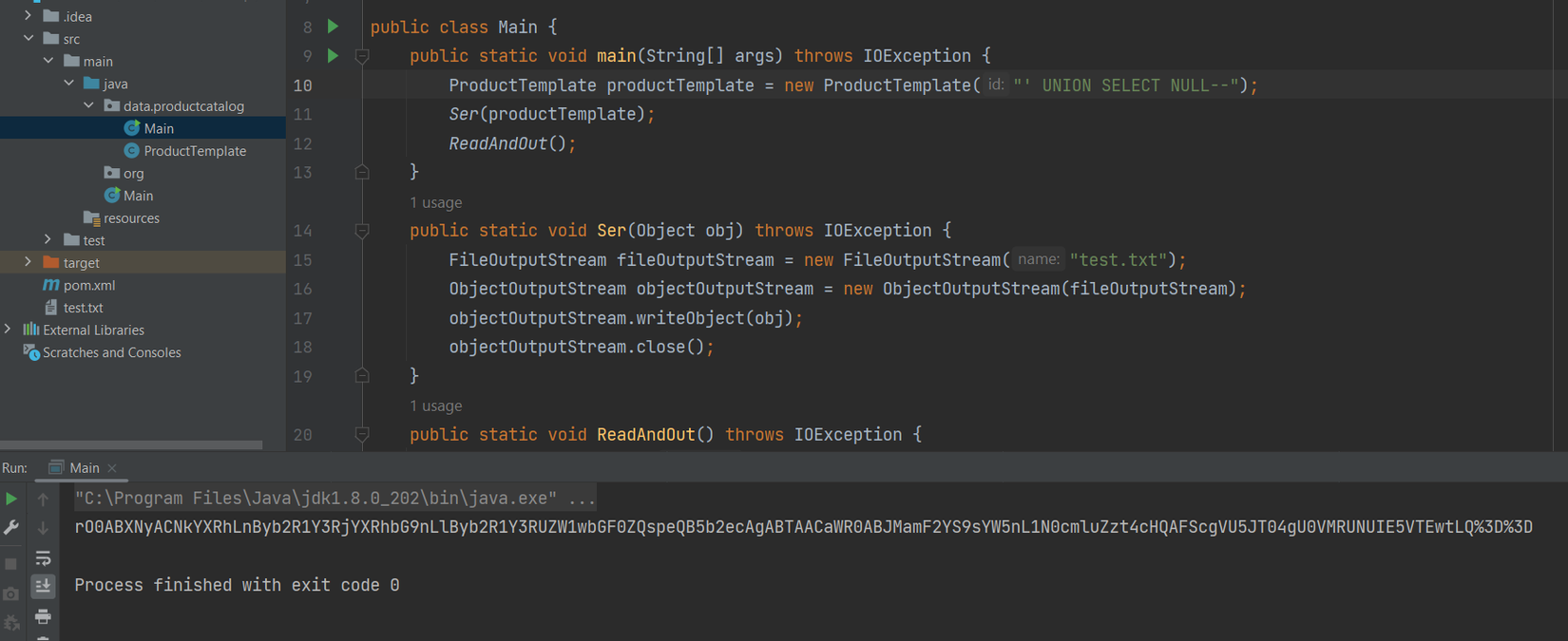Expand External Libraries node
Image resolution: width=1568 pixels, height=641 pixels.
pyautogui.click(x=9, y=330)
